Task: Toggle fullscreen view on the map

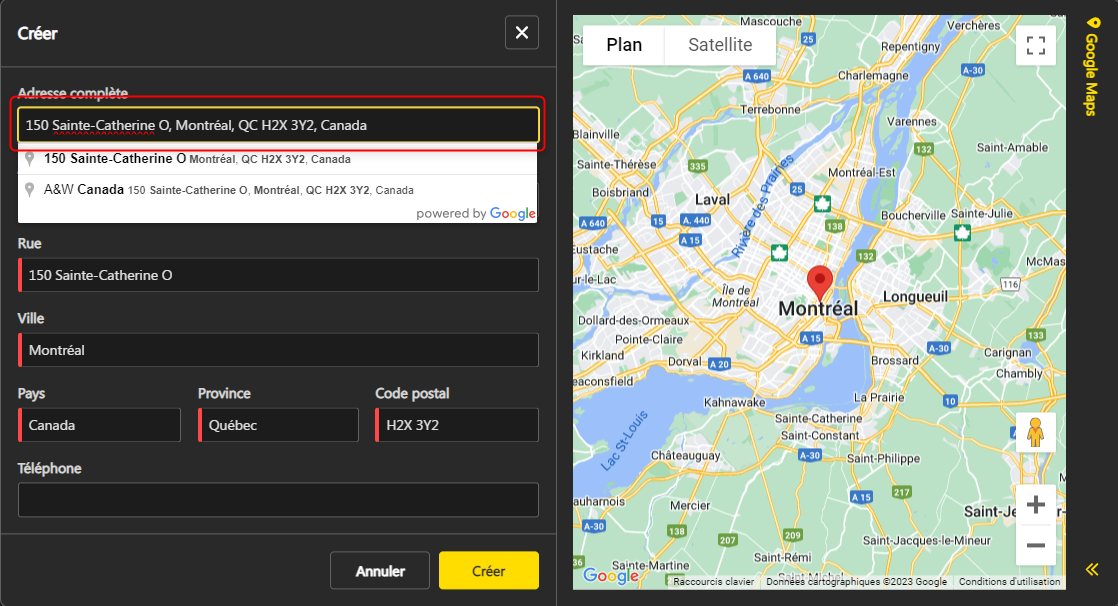Action: point(1035,45)
